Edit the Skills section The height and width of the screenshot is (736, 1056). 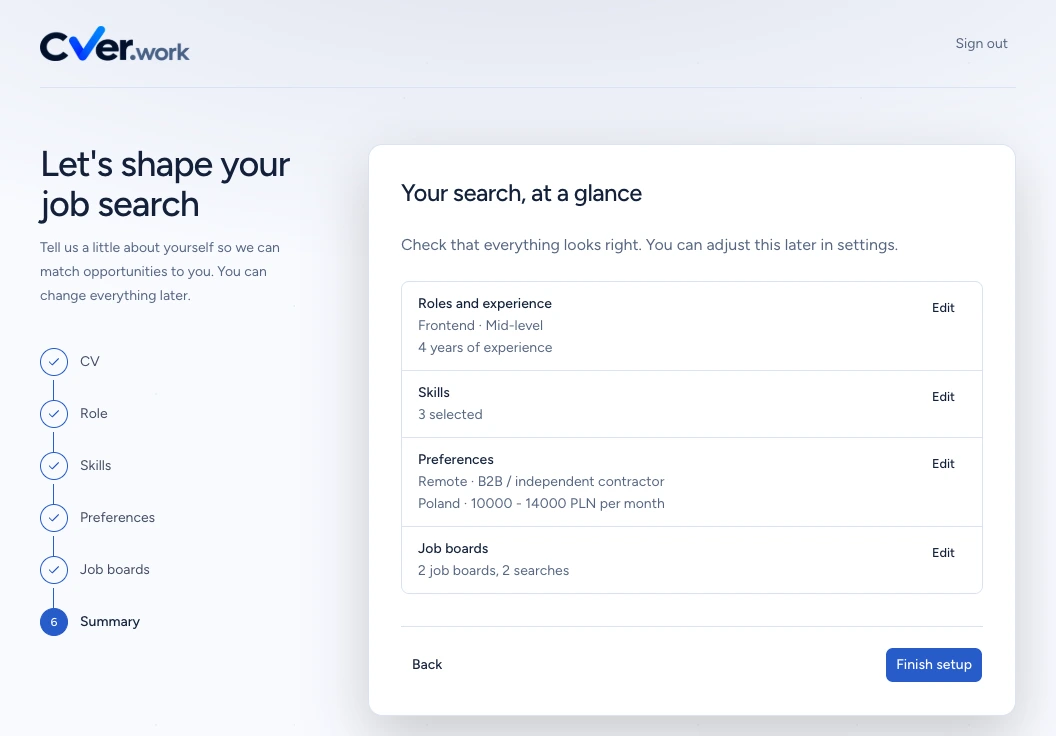943,397
